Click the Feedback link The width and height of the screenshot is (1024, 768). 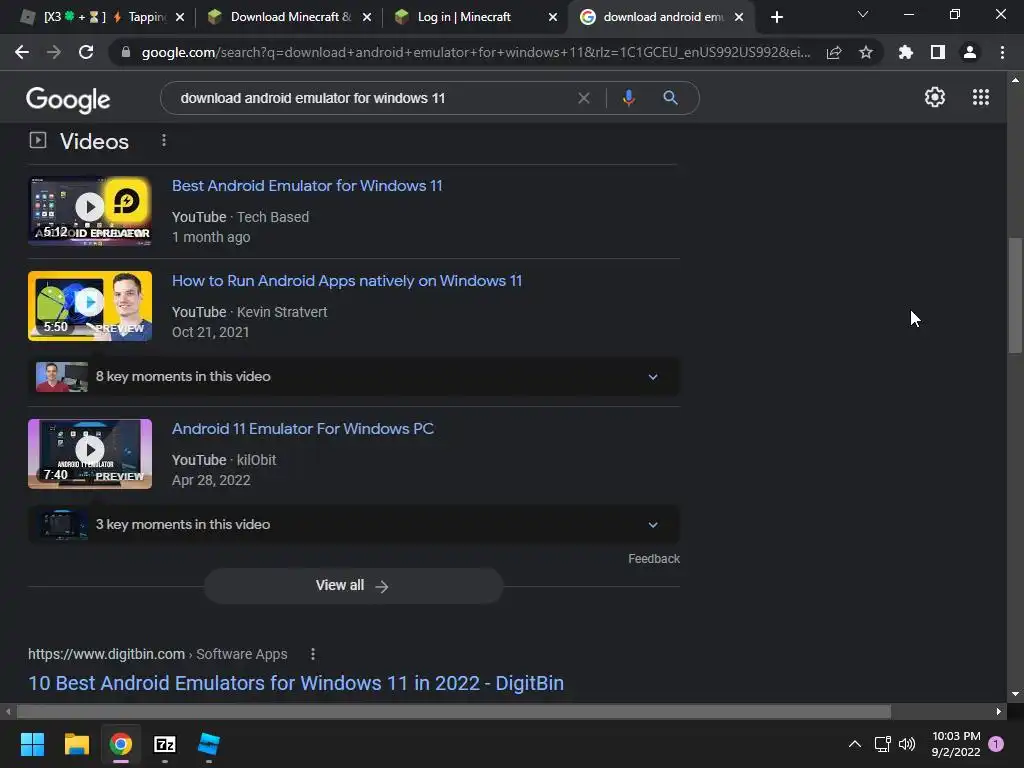[x=654, y=559]
